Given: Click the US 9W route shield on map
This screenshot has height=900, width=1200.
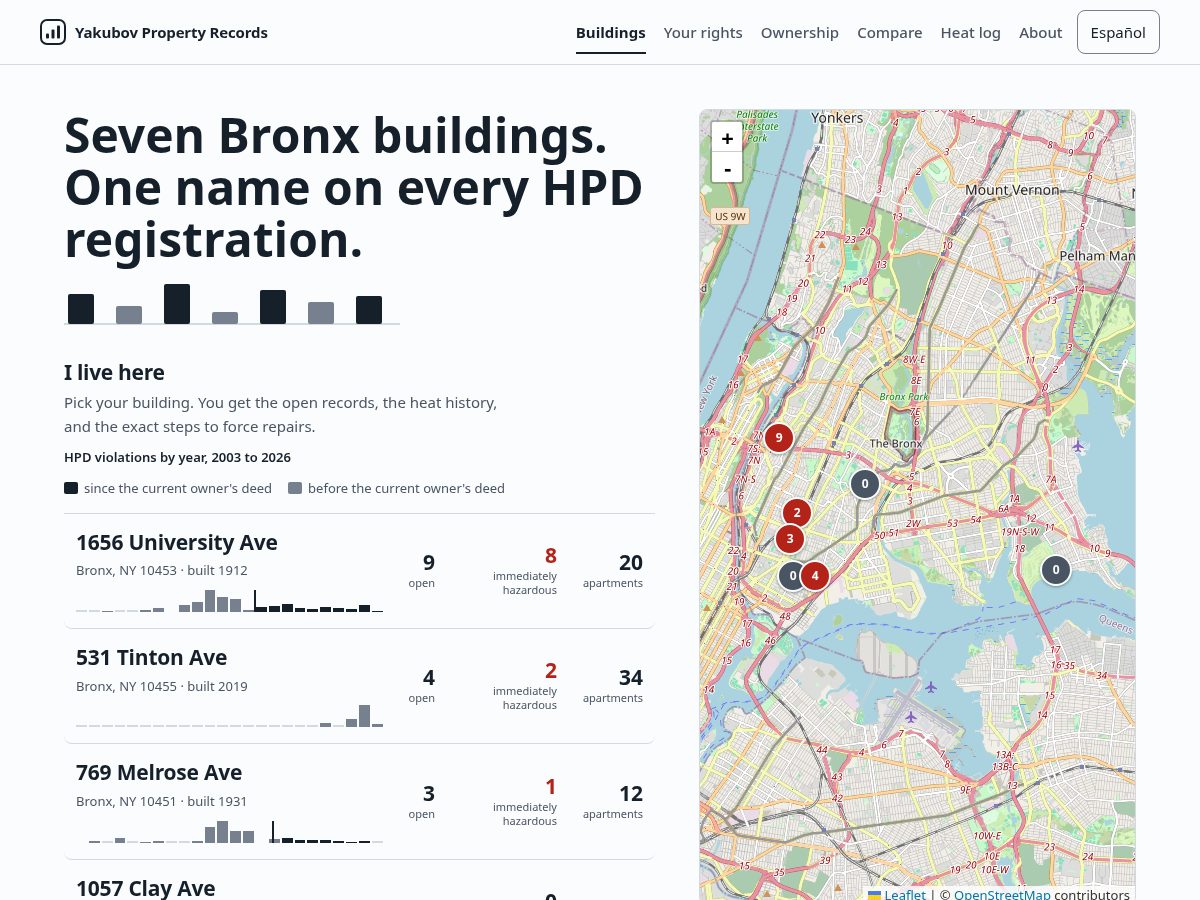Looking at the screenshot, I should click(x=730, y=216).
